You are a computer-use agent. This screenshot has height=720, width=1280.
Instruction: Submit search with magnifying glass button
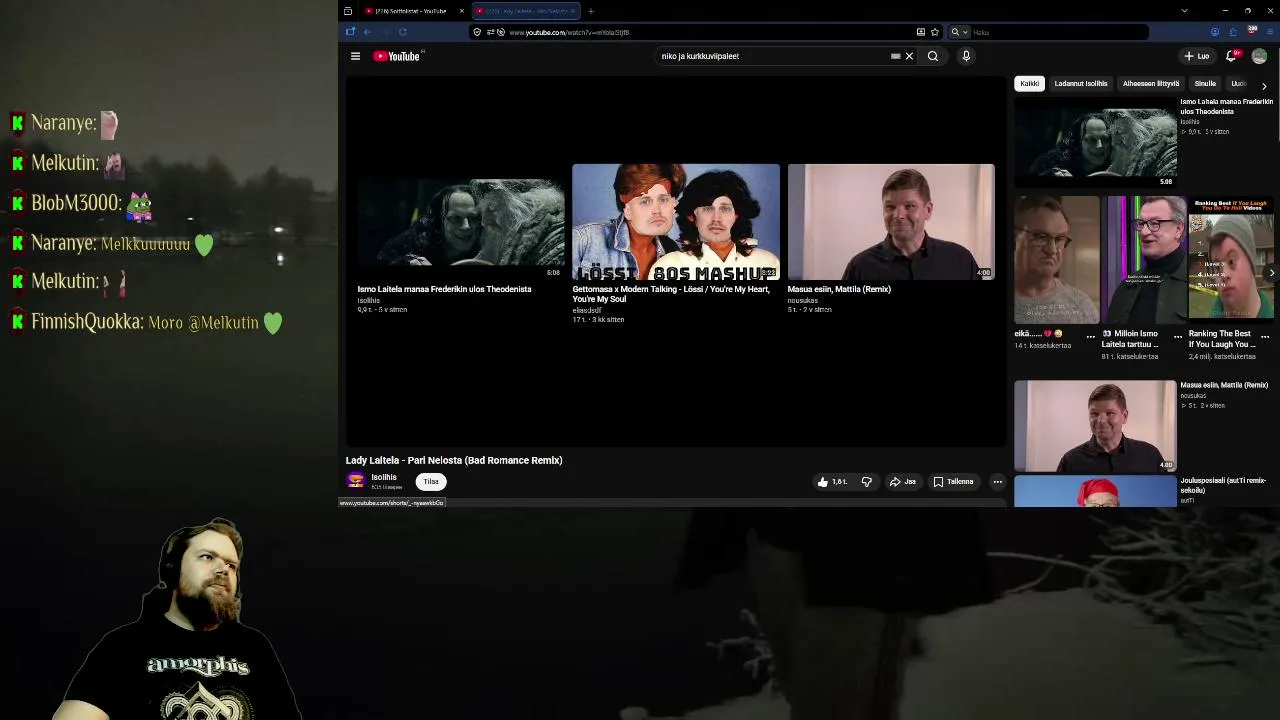coord(933,56)
